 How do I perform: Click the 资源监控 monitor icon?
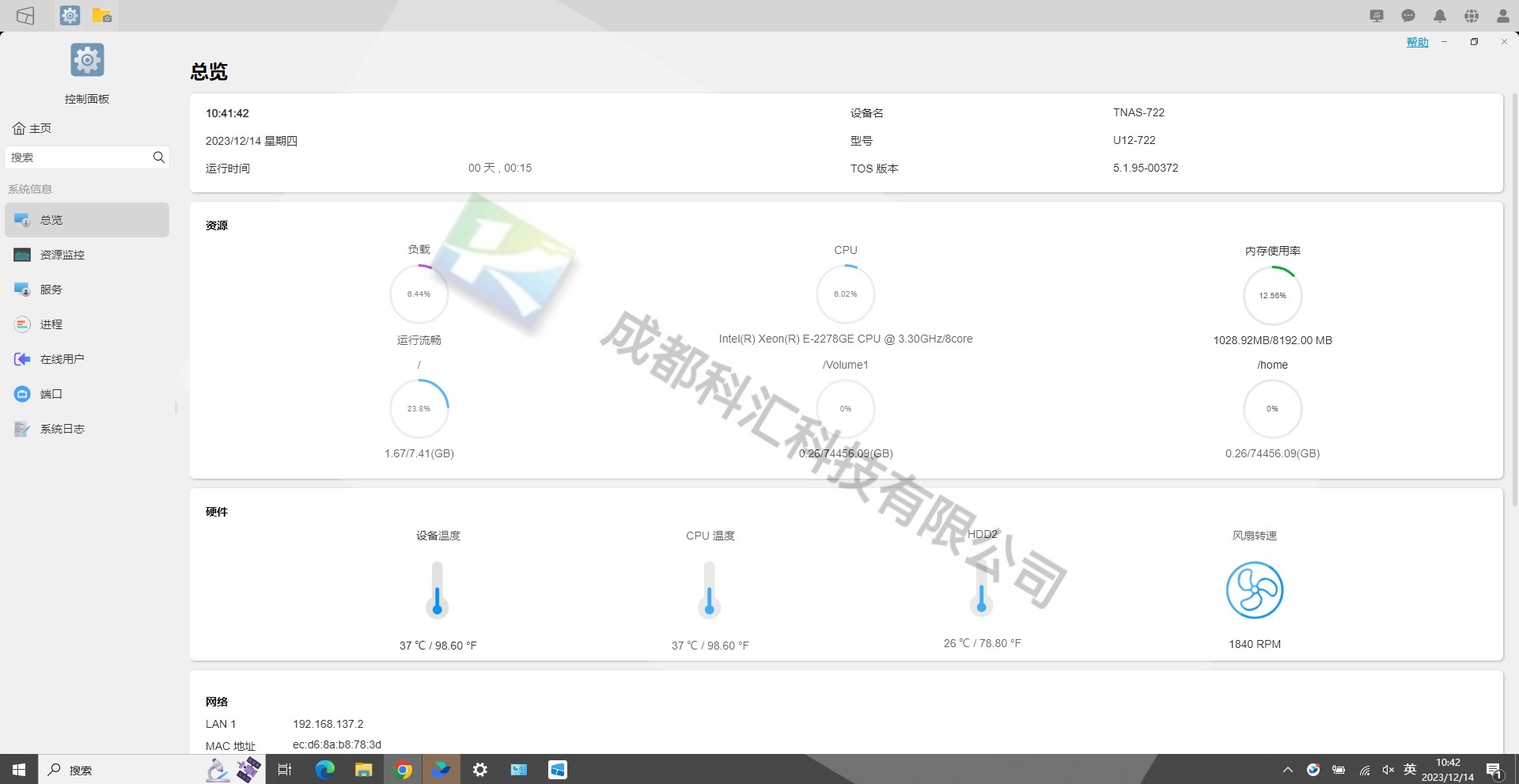pos(22,255)
